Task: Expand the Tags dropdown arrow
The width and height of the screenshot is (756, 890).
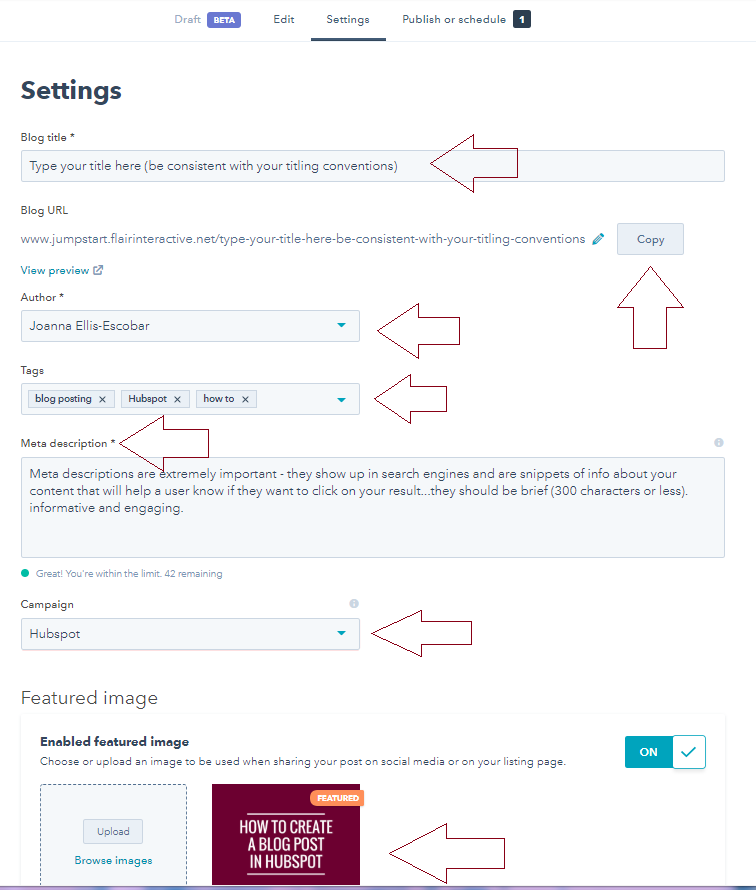Action: (x=341, y=399)
